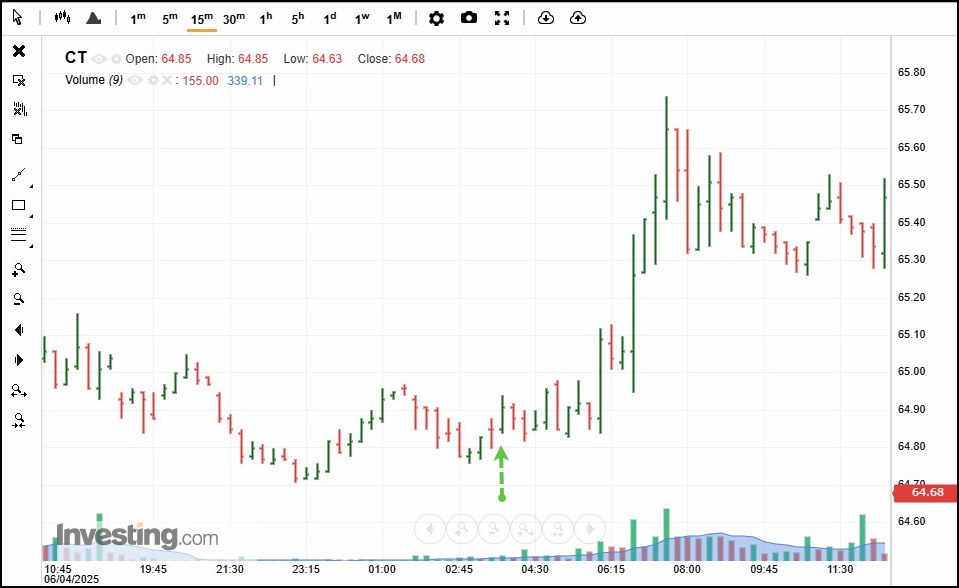Expand time scale with sidebar magnifier arrows
Viewport: 959px width, 588px height.
(x=19, y=390)
